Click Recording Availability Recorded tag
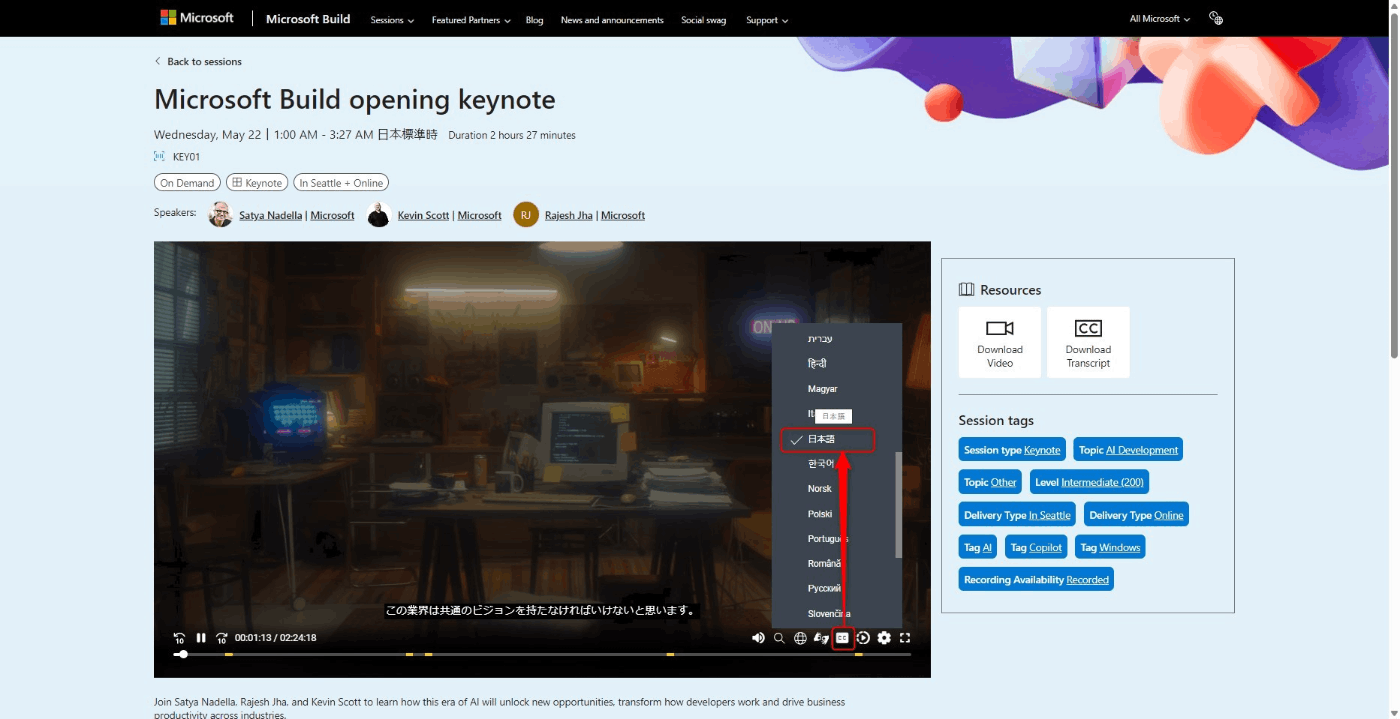 (1036, 579)
